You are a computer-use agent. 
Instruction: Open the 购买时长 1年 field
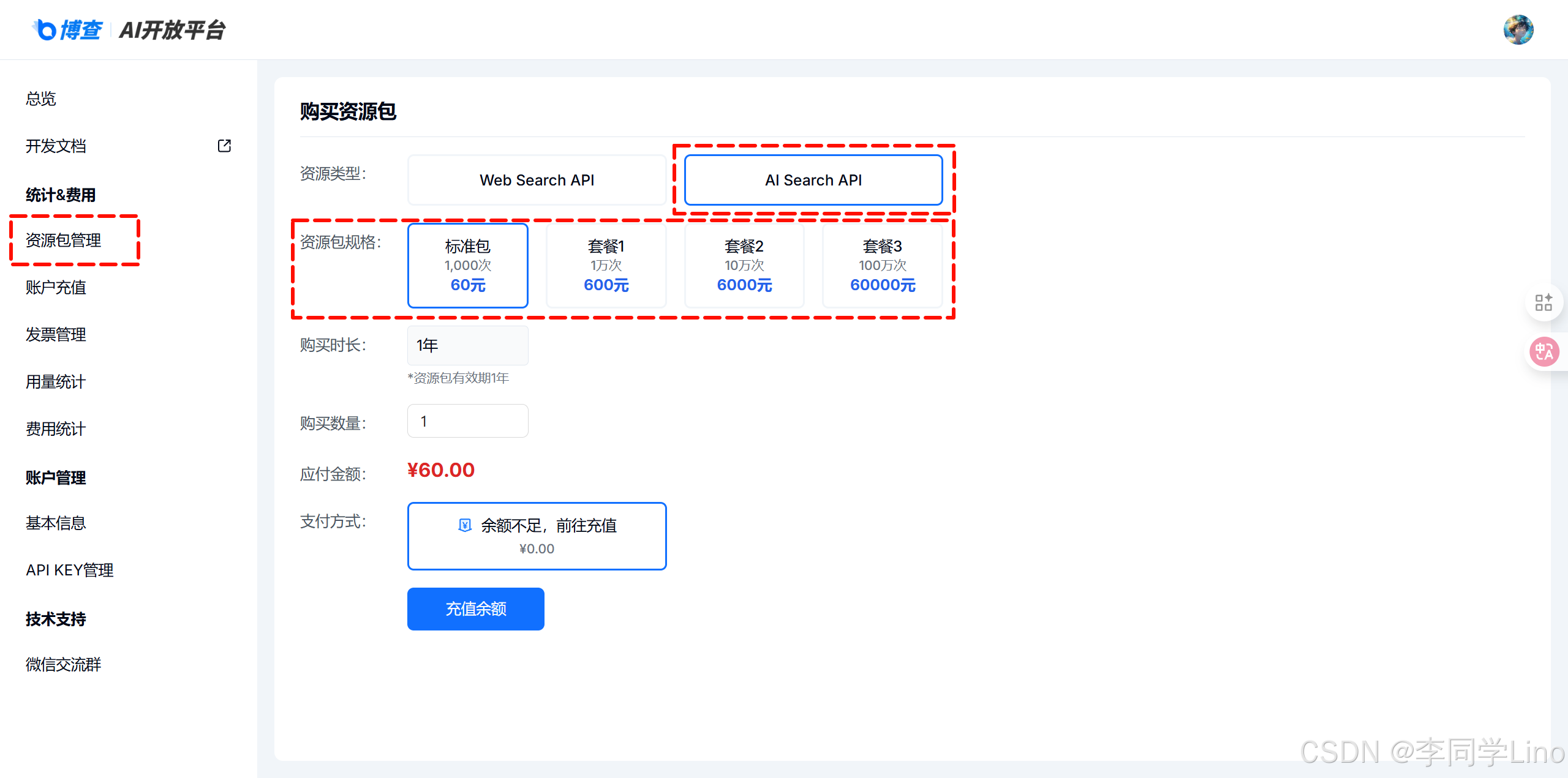point(467,345)
